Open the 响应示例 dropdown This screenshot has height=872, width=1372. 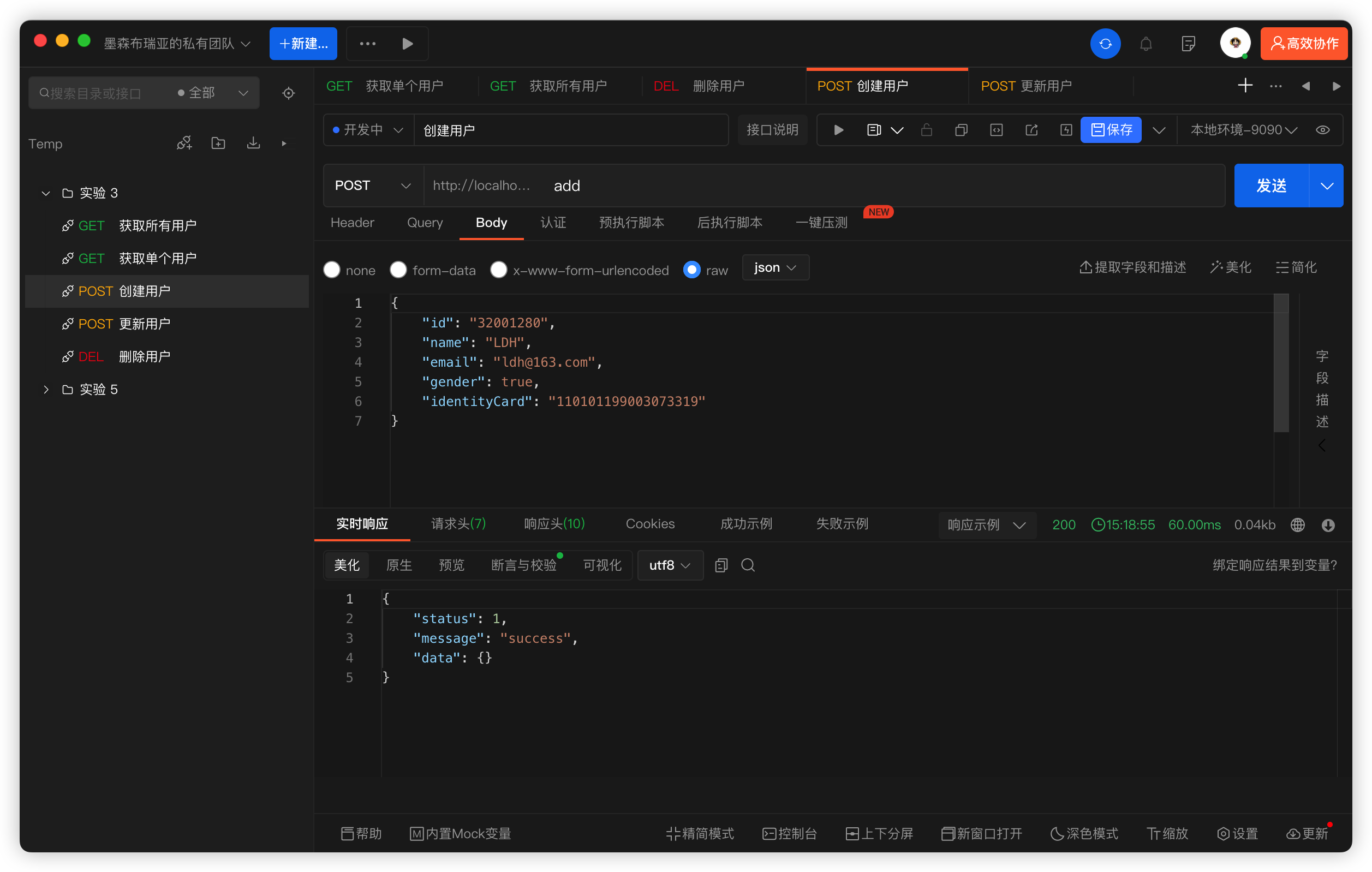click(x=986, y=524)
